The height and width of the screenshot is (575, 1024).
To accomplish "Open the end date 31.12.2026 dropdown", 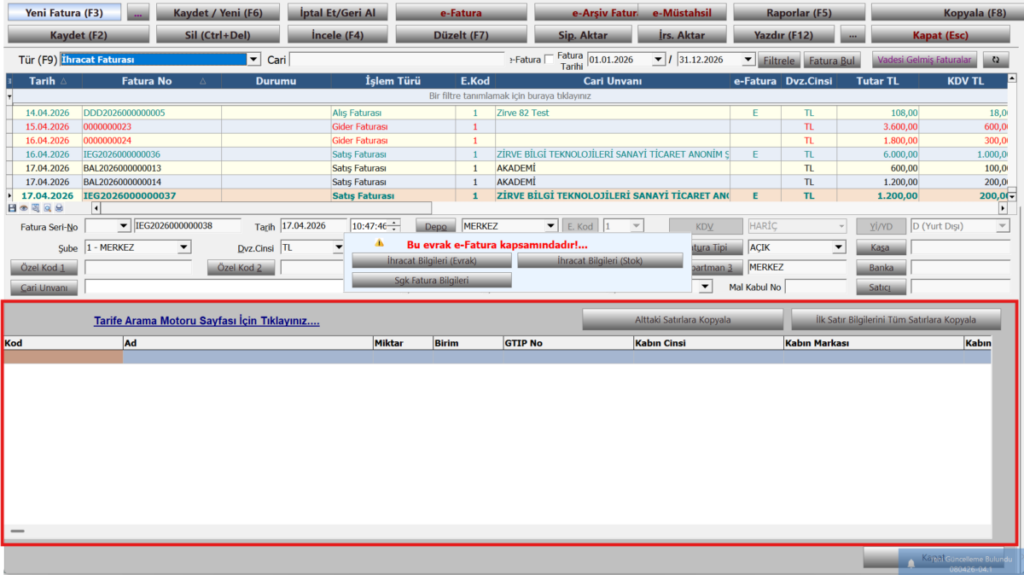I will coord(748,59).
